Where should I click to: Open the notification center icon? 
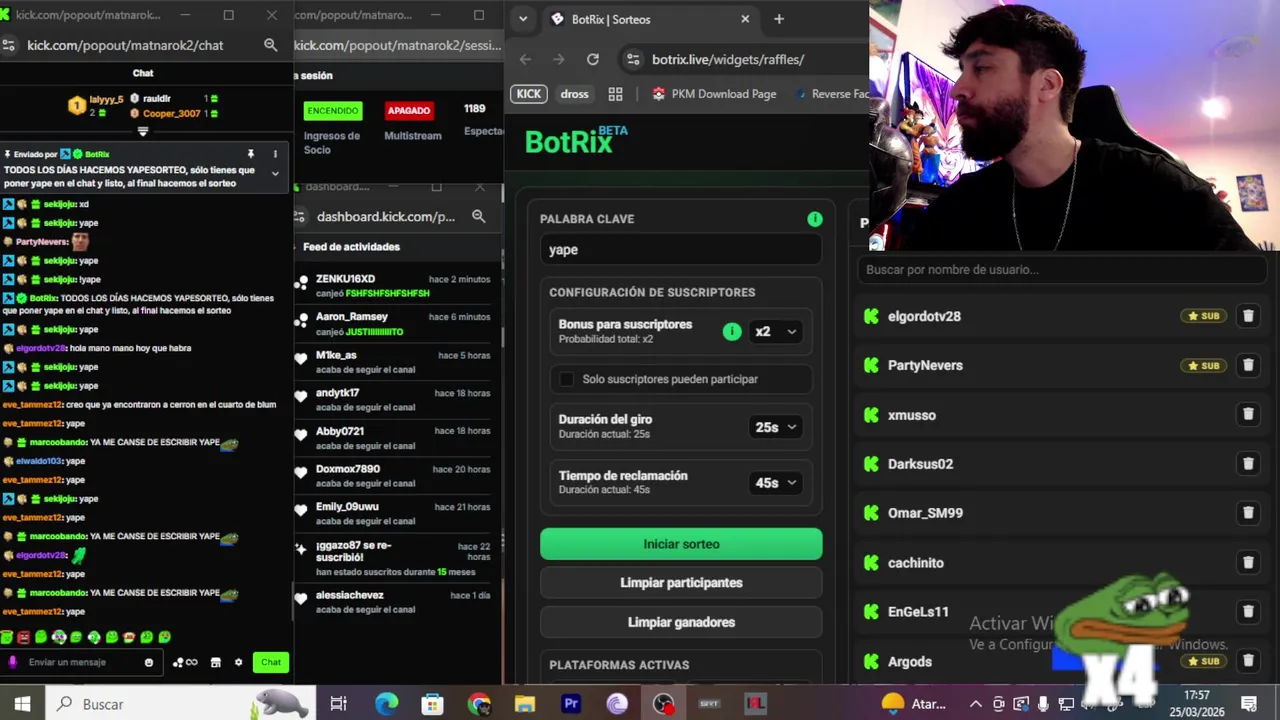click(x=1248, y=704)
